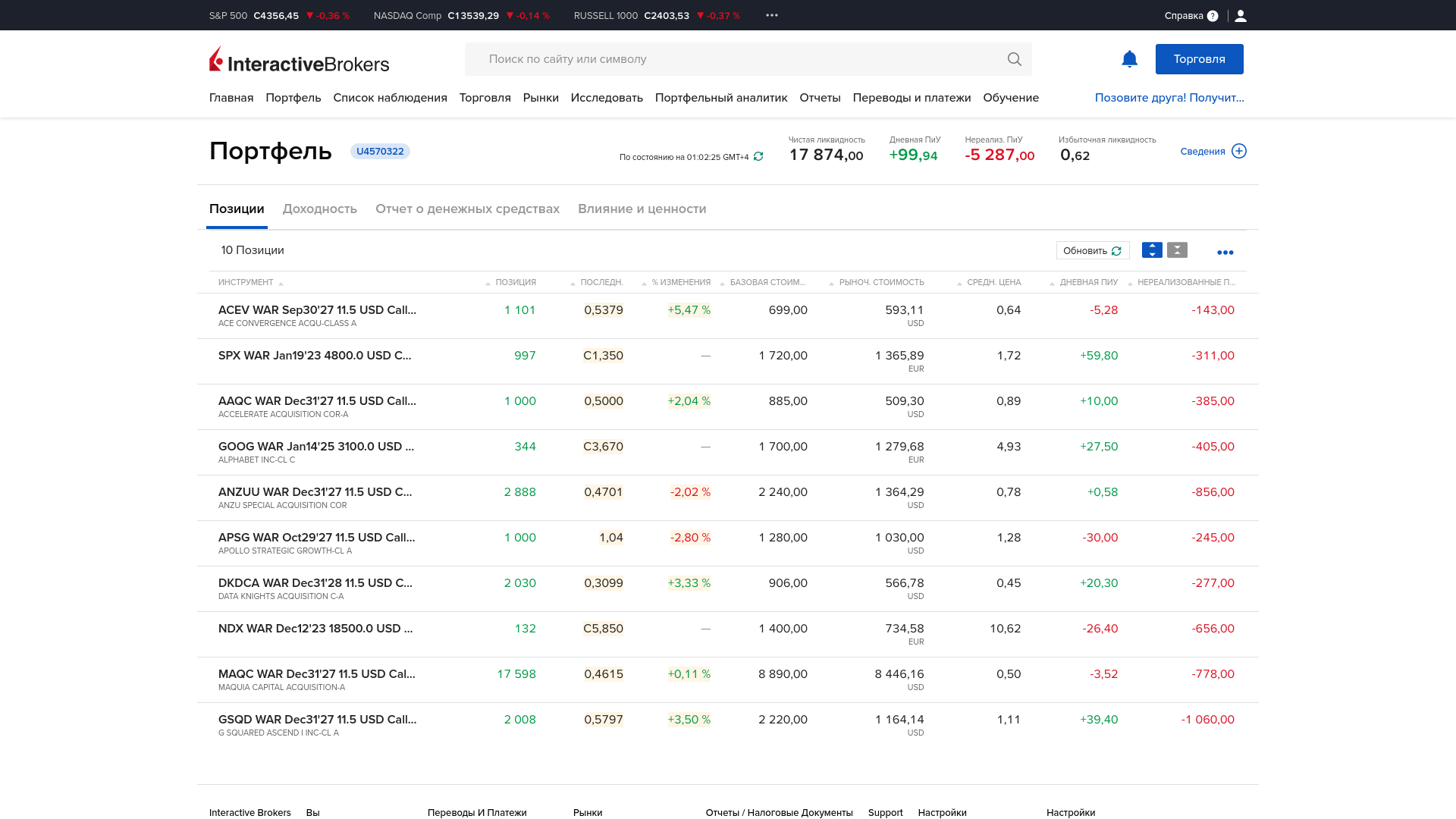1456x819 pixels.
Task: Open the Доходность tab
Action: (x=319, y=209)
